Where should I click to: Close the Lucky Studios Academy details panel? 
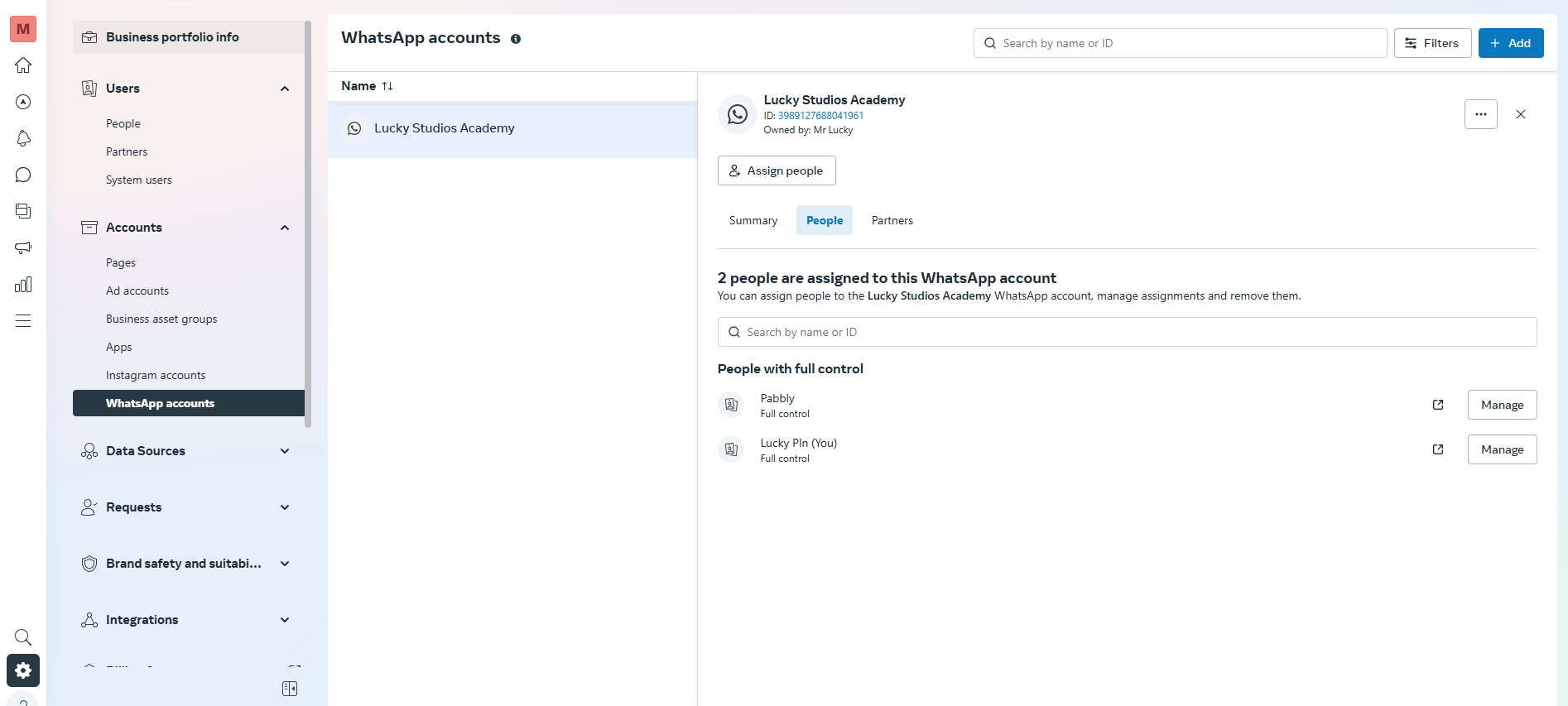point(1521,114)
